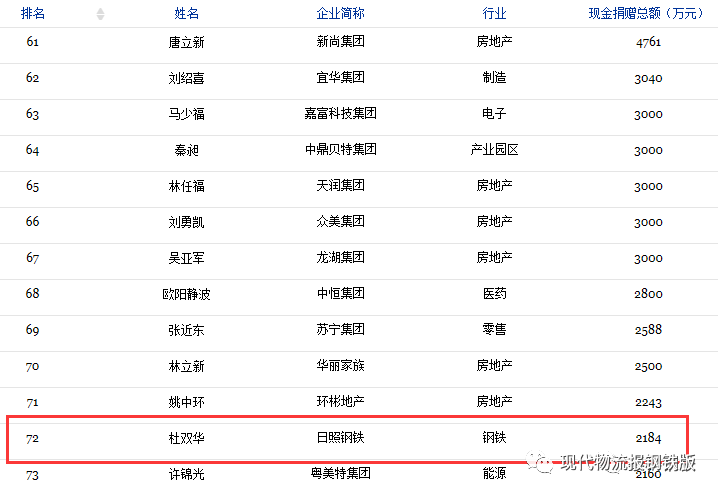Select the donation amount 2500
Screen dimensions: 718x494
(648, 366)
